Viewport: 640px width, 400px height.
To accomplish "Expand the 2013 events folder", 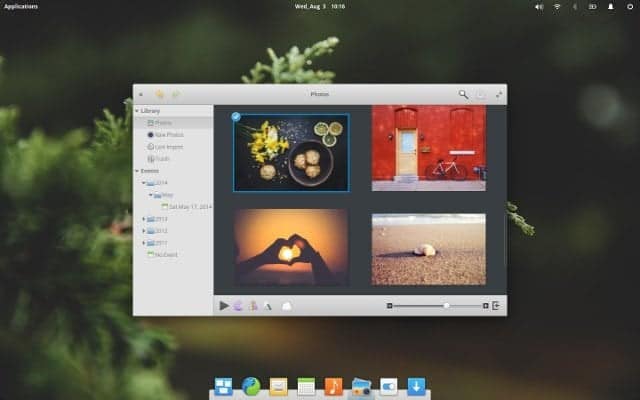I will pos(144,219).
